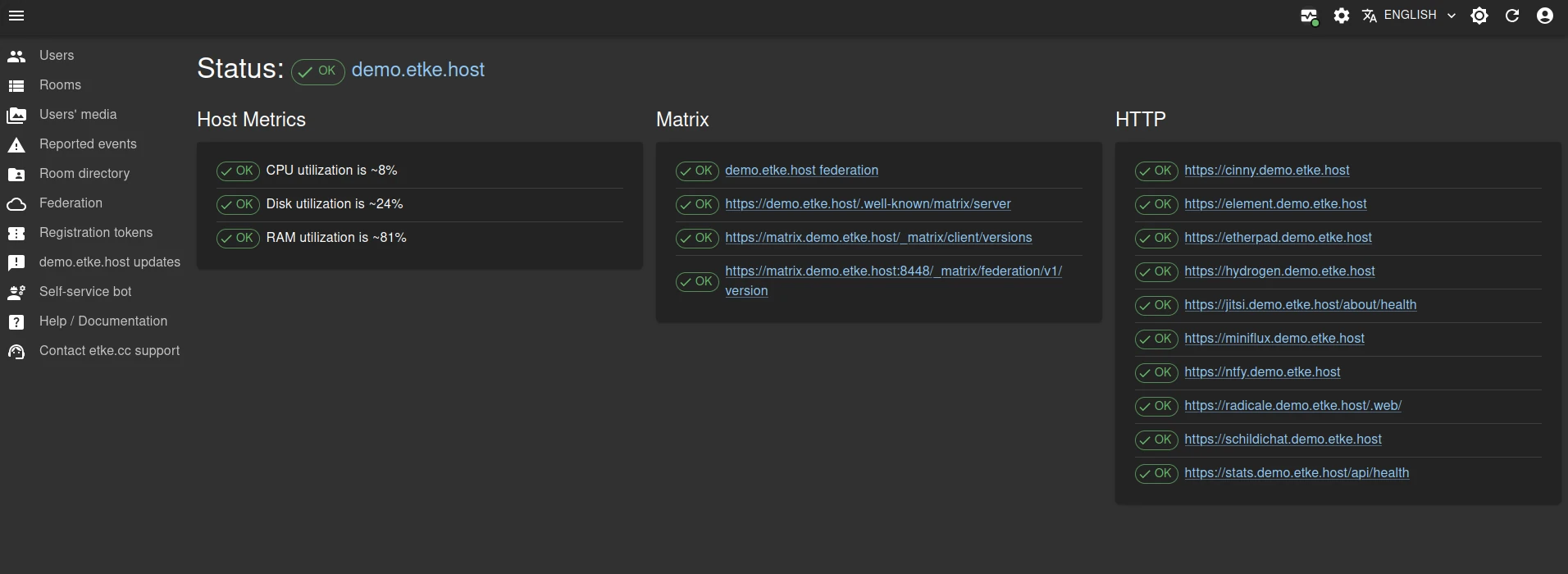This screenshot has width=1568, height=574.
Task: Click the Users icon in sidebar
Action: point(16,56)
